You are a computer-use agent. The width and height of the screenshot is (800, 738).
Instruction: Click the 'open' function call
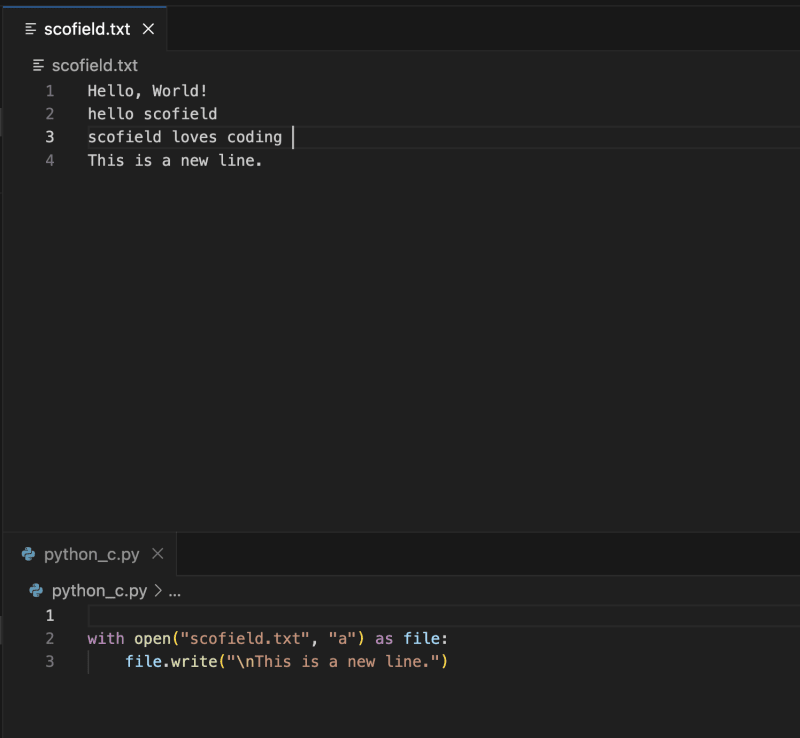pyautogui.click(x=152, y=638)
